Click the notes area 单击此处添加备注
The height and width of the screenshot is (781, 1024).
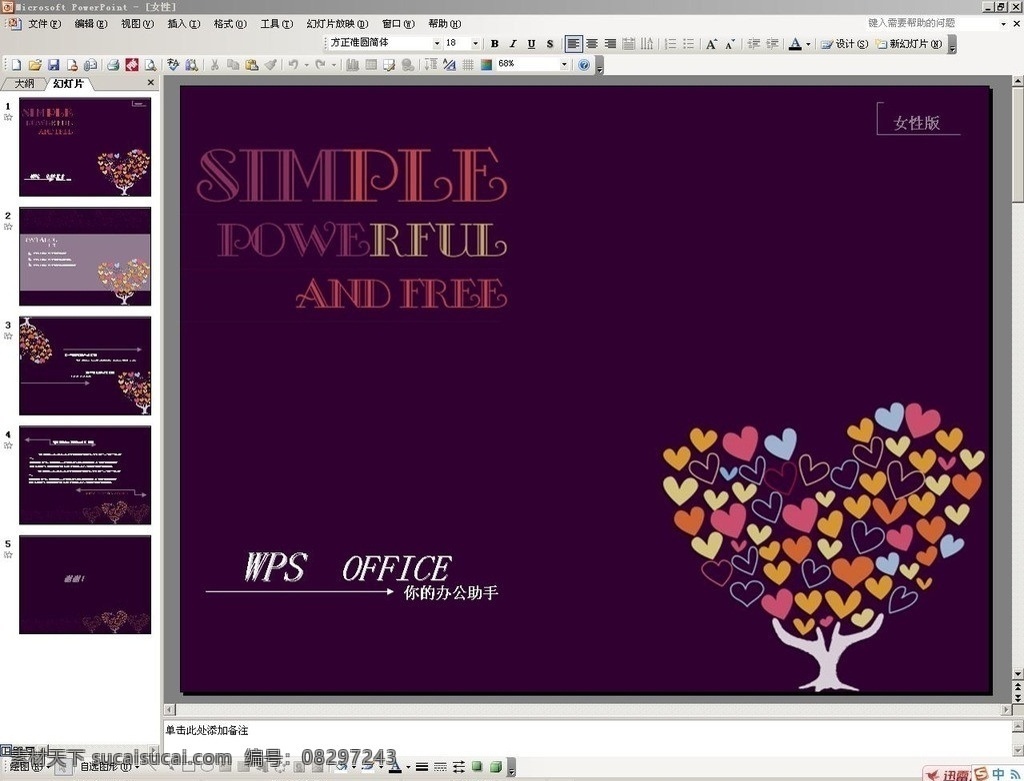[x=586, y=737]
